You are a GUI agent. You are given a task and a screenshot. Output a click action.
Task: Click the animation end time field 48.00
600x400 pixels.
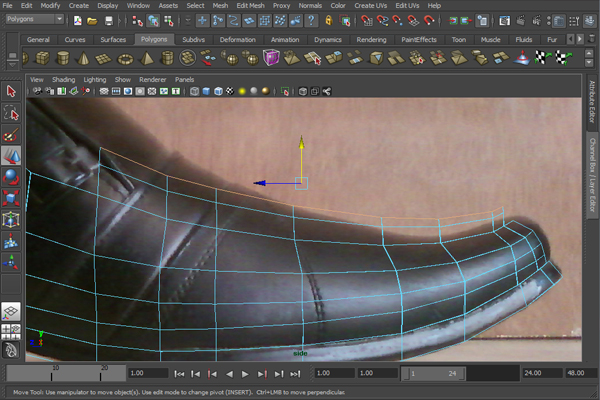(579, 373)
